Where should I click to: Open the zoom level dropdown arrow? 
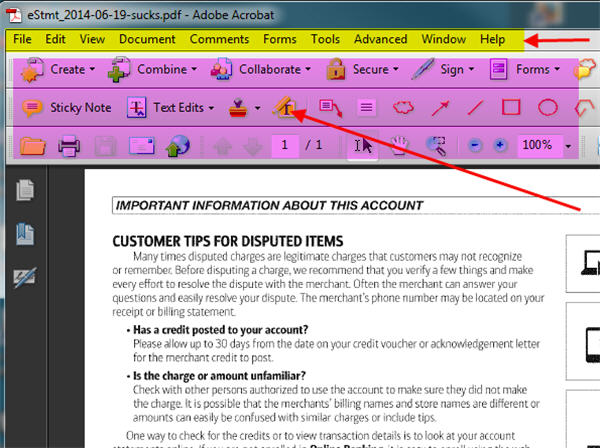pos(569,146)
